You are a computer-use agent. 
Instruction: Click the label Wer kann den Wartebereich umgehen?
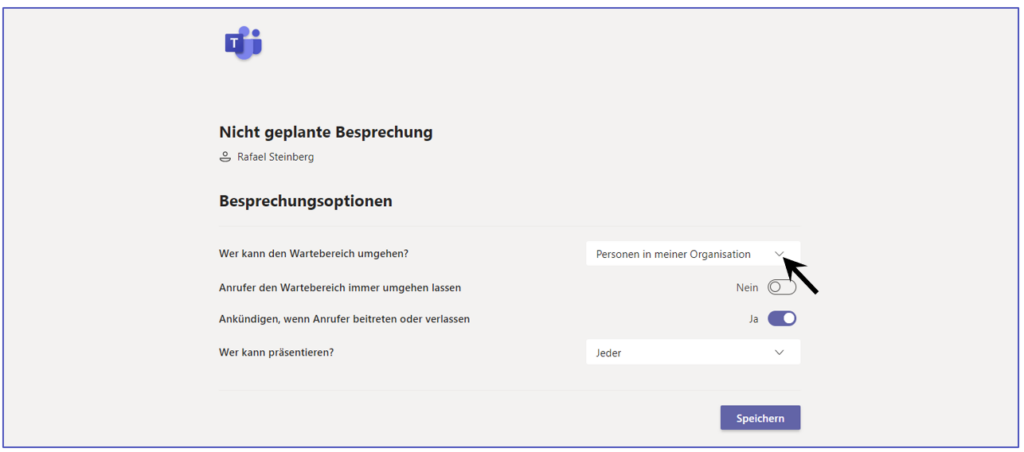click(313, 254)
